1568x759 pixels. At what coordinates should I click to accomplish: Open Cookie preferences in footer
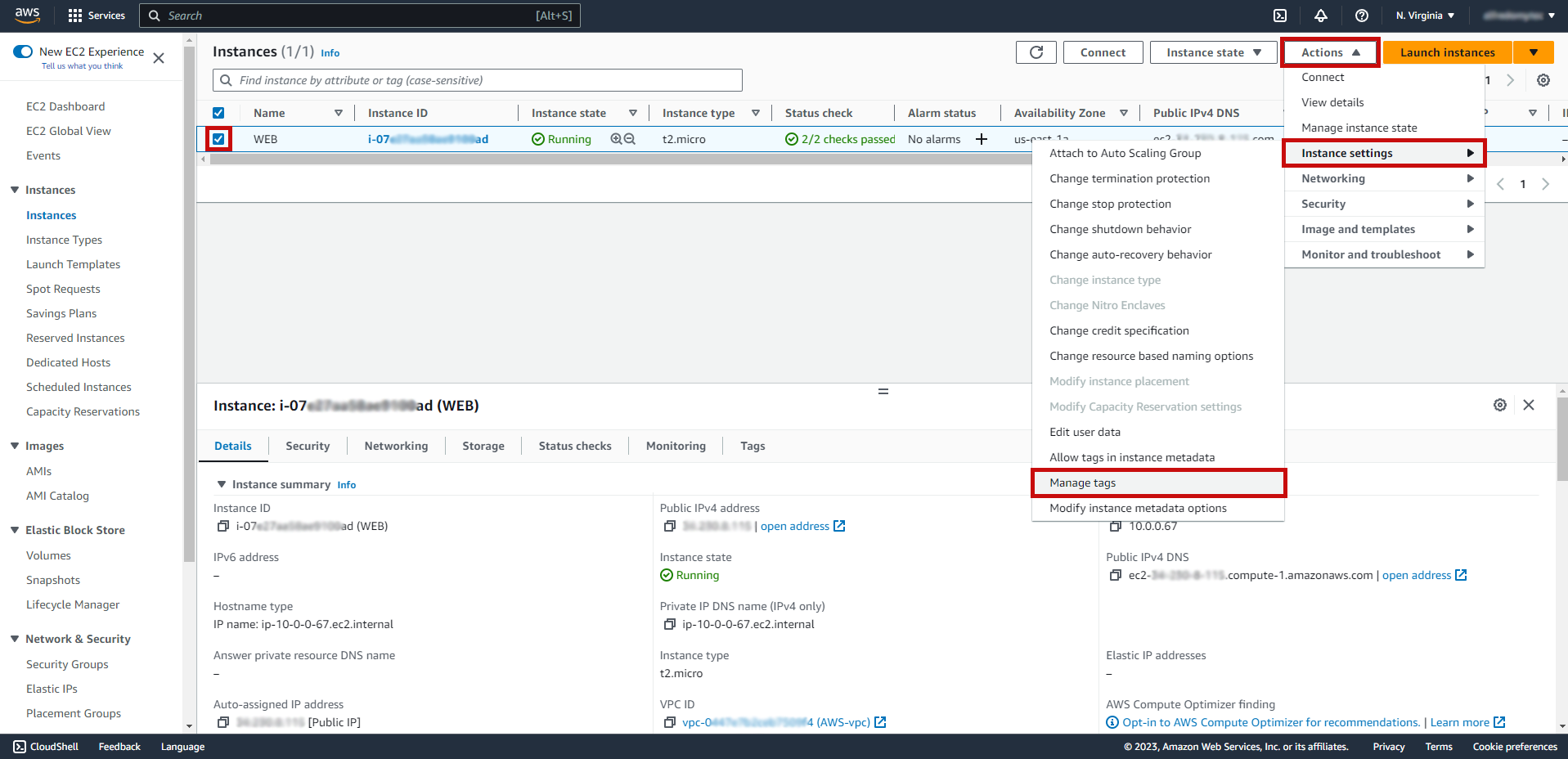click(x=1515, y=747)
